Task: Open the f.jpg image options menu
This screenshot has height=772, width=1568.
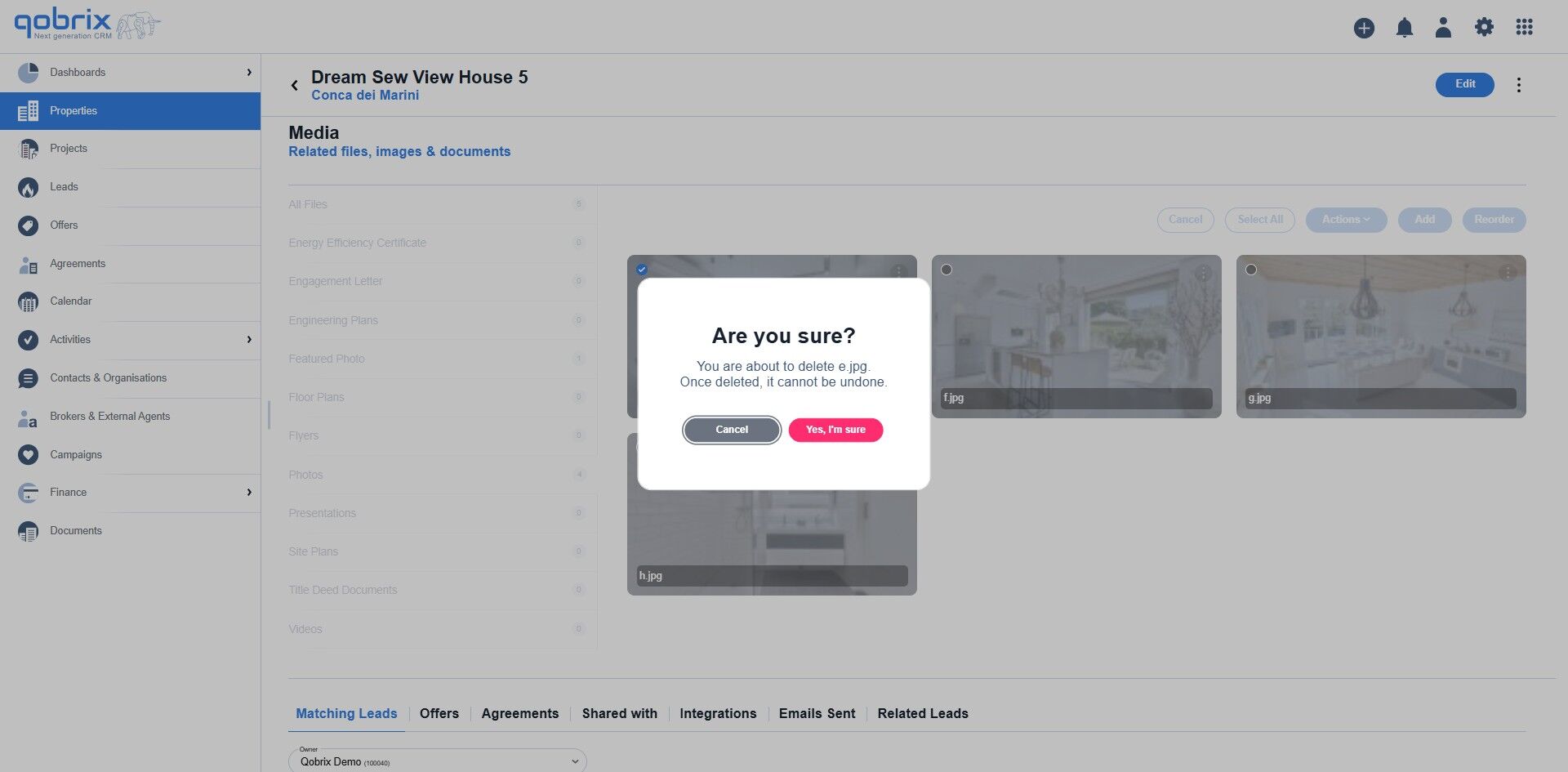Action: click(x=1203, y=273)
